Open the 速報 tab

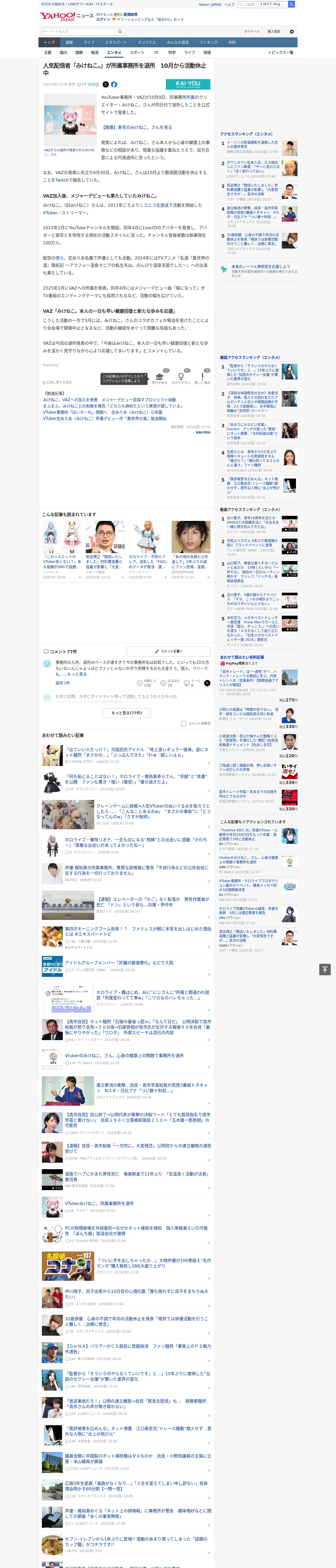[x=69, y=43]
